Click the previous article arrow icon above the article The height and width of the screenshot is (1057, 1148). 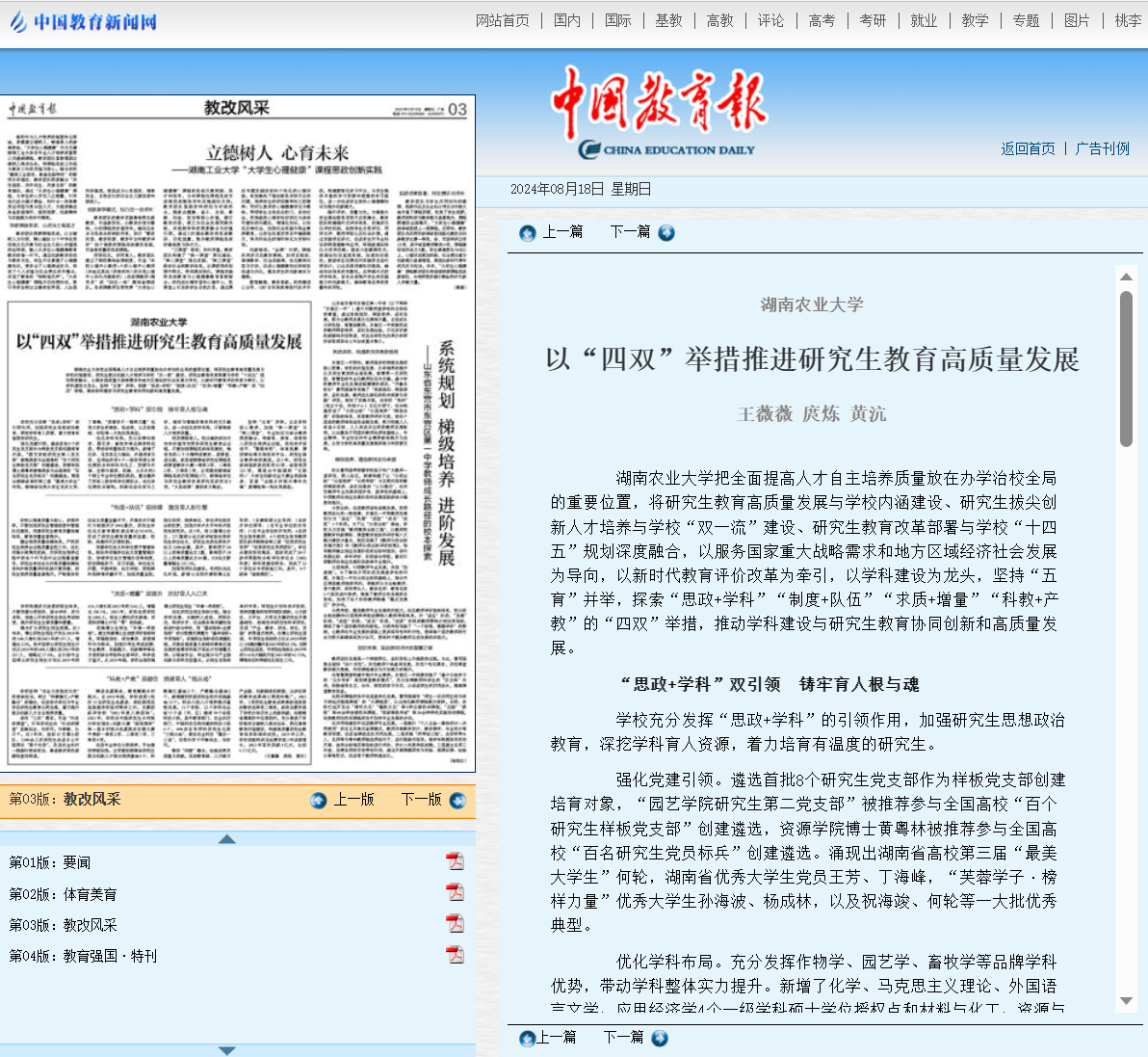pos(527,233)
